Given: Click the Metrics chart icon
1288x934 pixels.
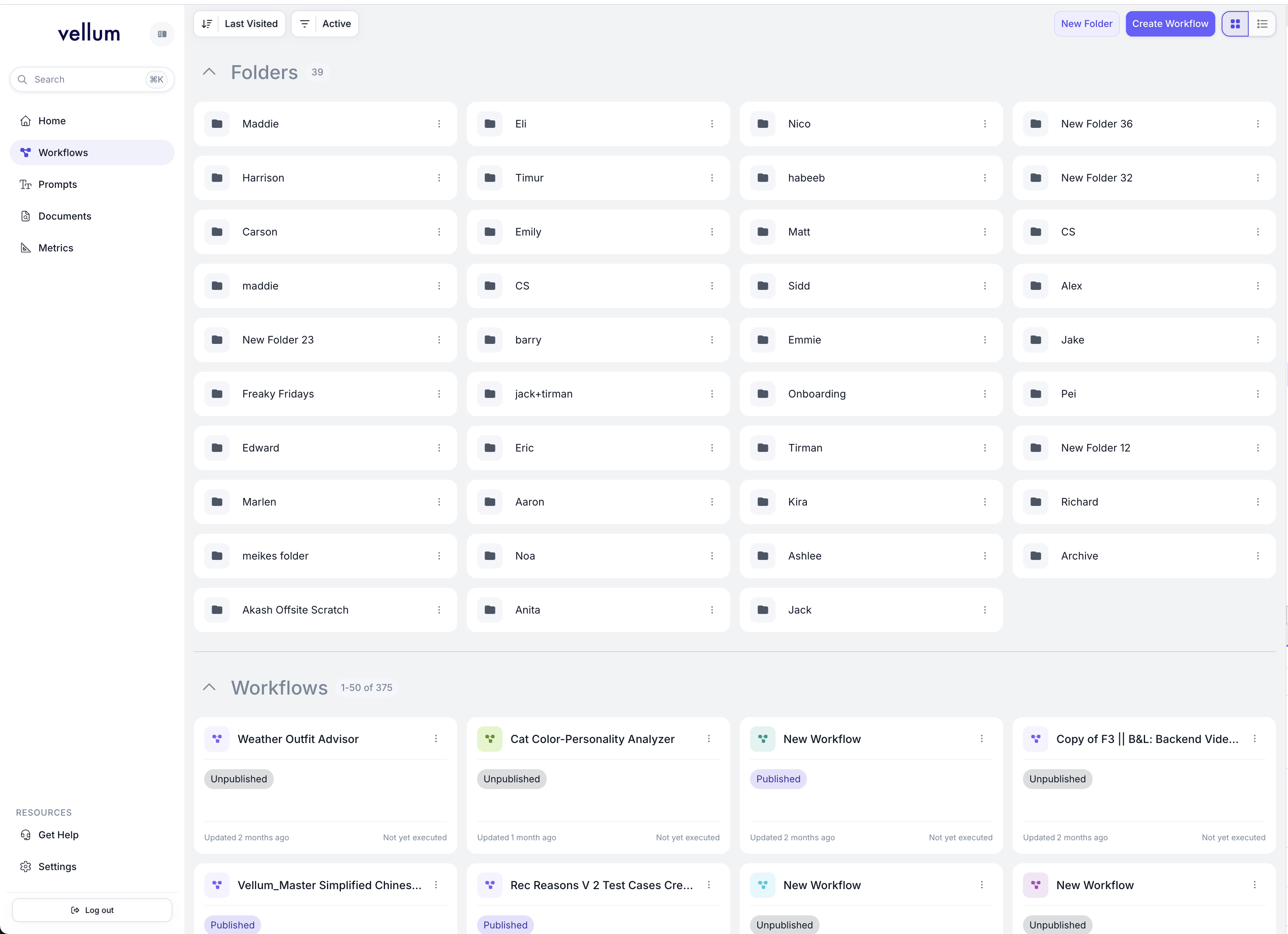Looking at the screenshot, I should (x=25, y=248).
